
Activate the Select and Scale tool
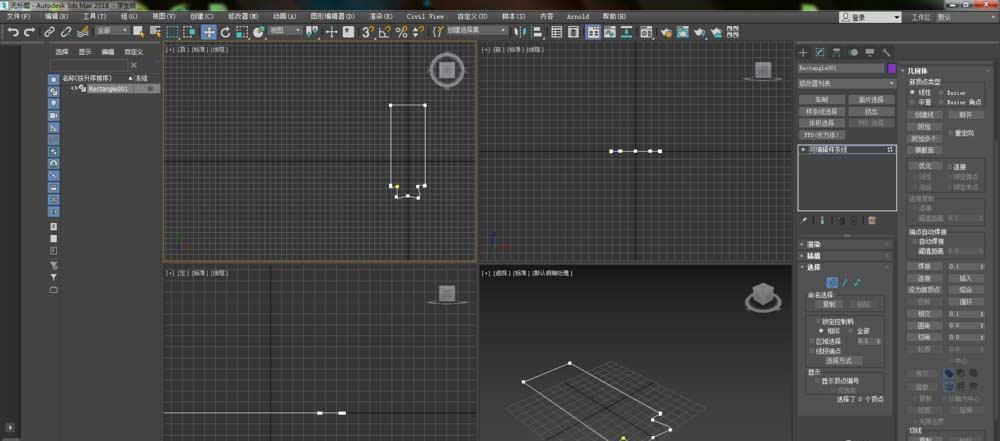[242, 32]
